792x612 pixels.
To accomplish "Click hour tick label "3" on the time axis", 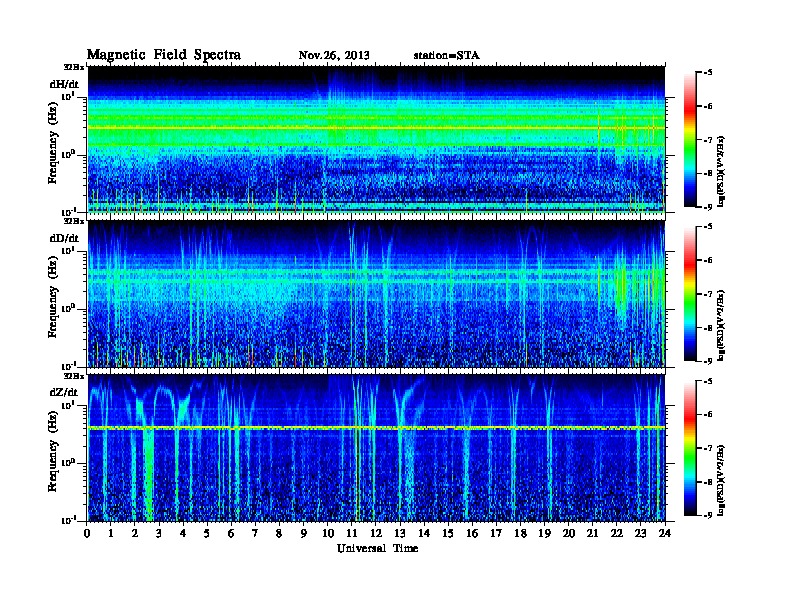I will (159, 533).
